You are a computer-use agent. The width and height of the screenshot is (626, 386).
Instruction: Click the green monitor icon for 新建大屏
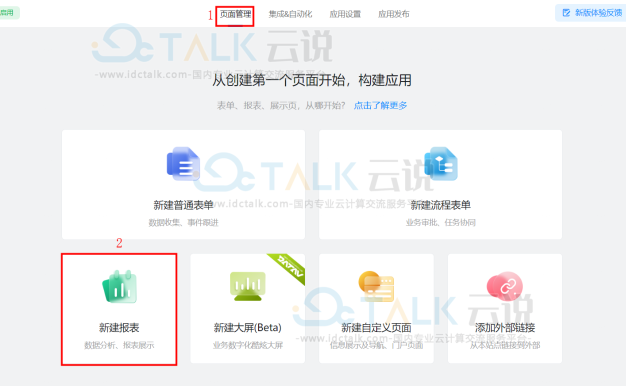pyautogui.click(x=248, y=286)
